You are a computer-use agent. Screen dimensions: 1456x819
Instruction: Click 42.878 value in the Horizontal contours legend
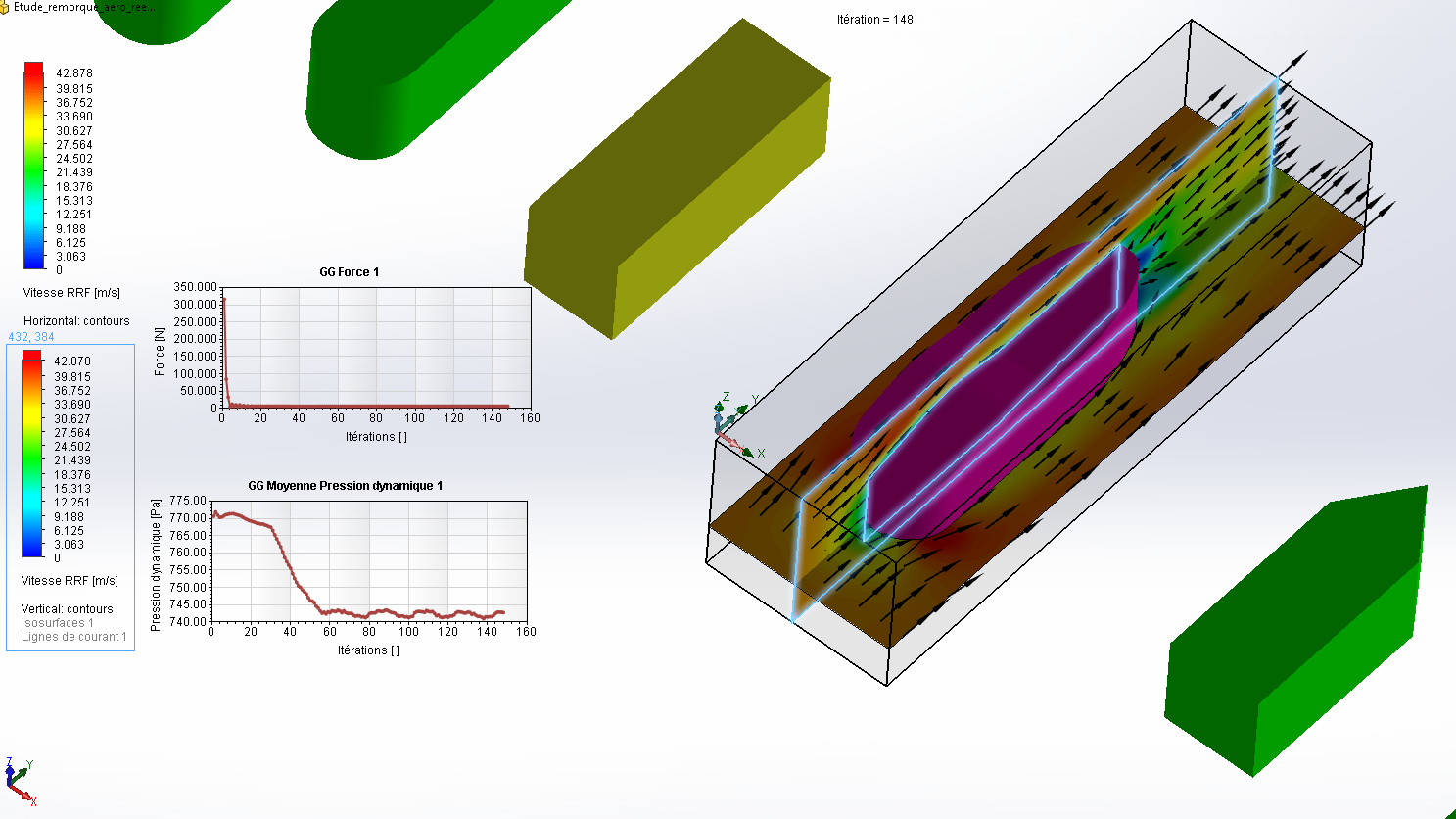coord(74,73)
